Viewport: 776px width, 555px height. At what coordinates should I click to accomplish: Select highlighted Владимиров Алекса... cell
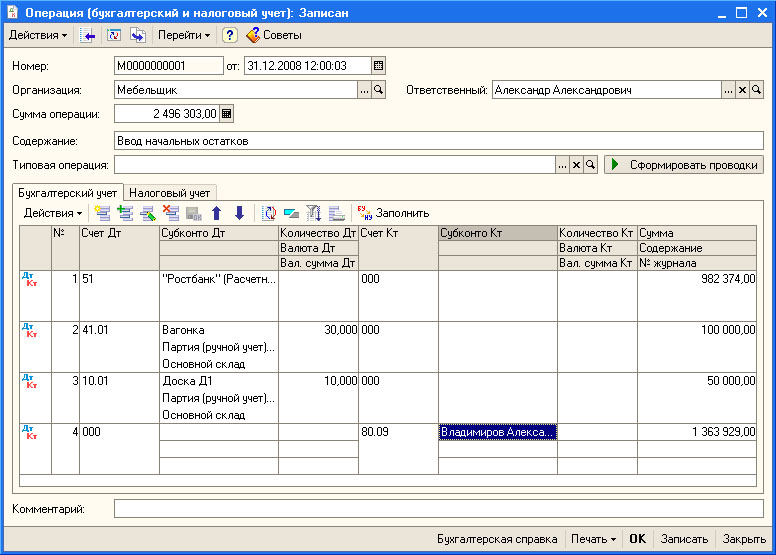pos(498,432)
